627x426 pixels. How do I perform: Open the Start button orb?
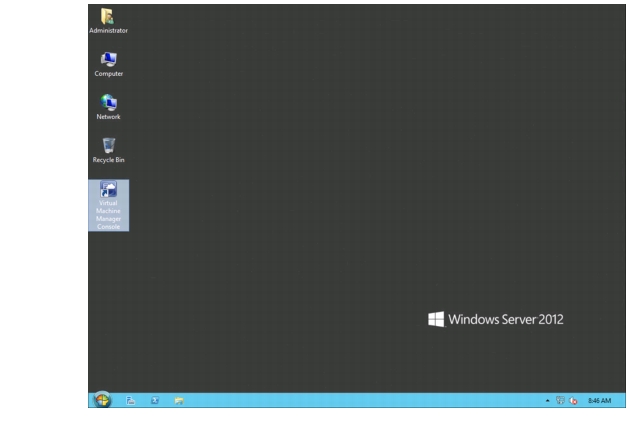click(102, 400)
